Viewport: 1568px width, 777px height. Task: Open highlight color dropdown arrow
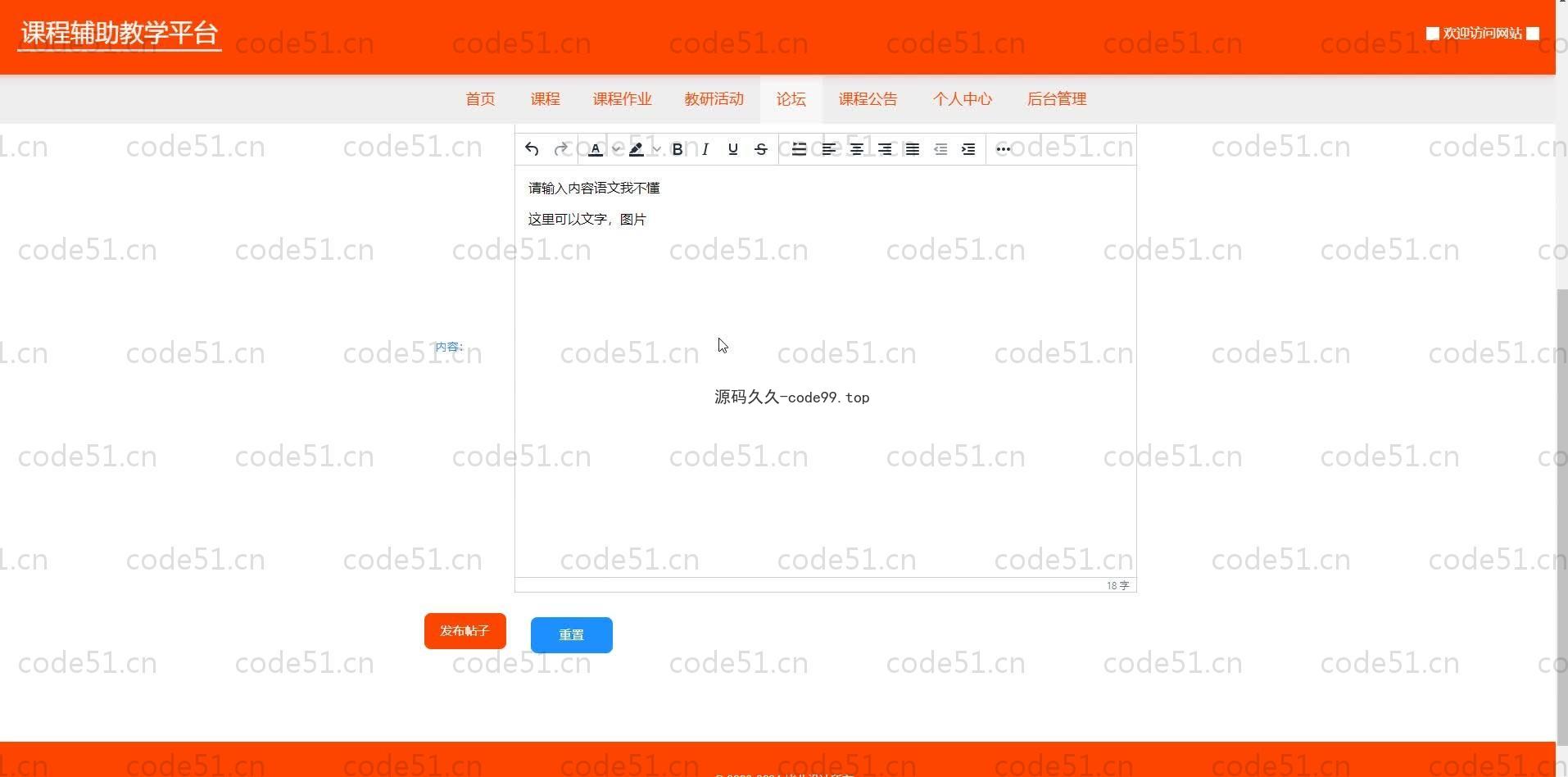coord(656,149)
